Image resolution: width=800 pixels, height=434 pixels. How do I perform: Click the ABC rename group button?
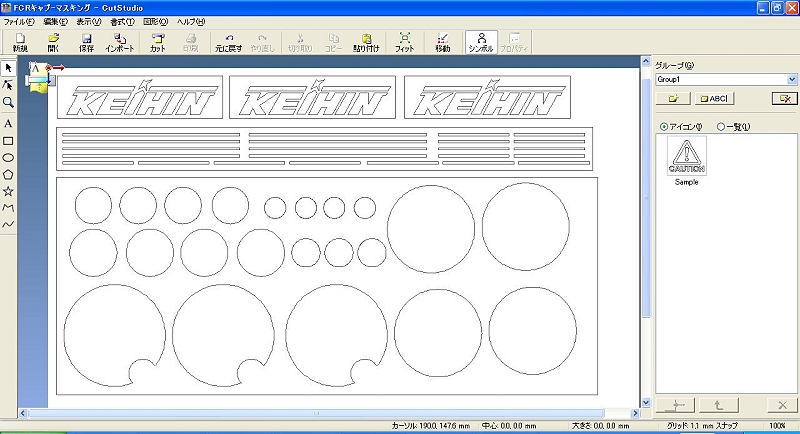pyautogui.click(x=714, y=98)
